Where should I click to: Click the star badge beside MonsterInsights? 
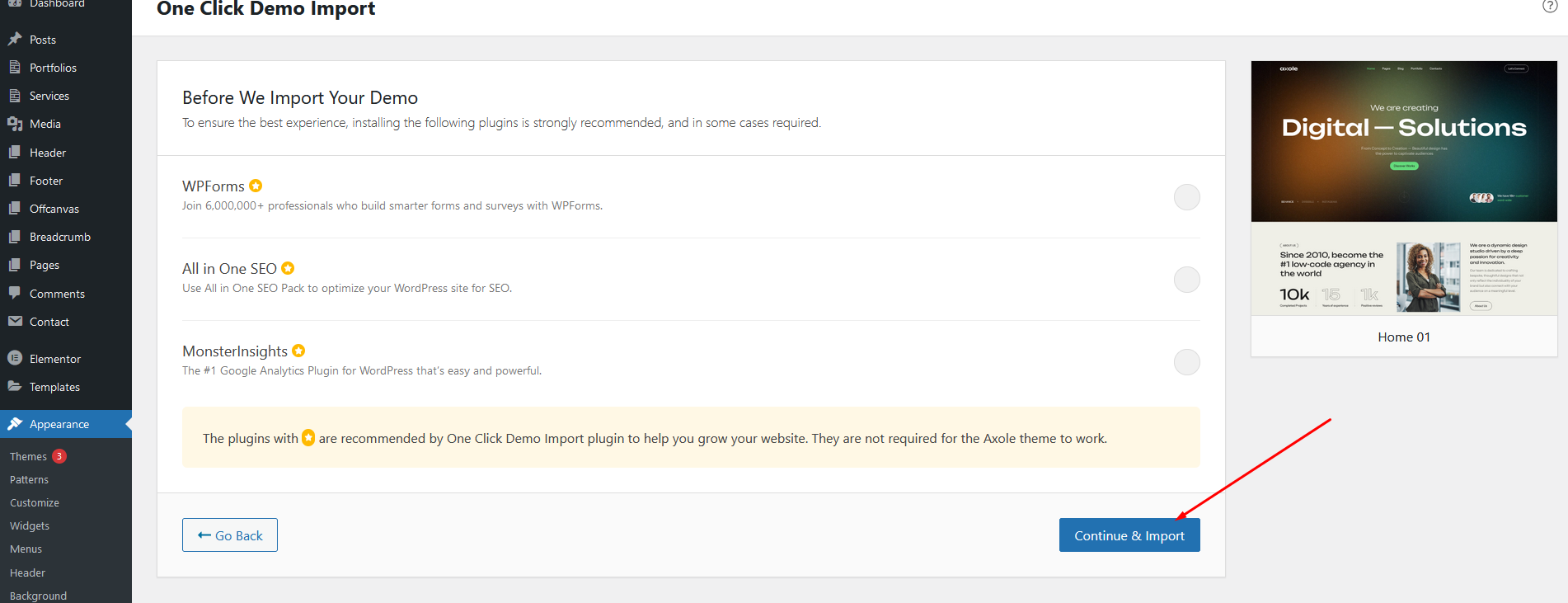[x=298, y=351]
